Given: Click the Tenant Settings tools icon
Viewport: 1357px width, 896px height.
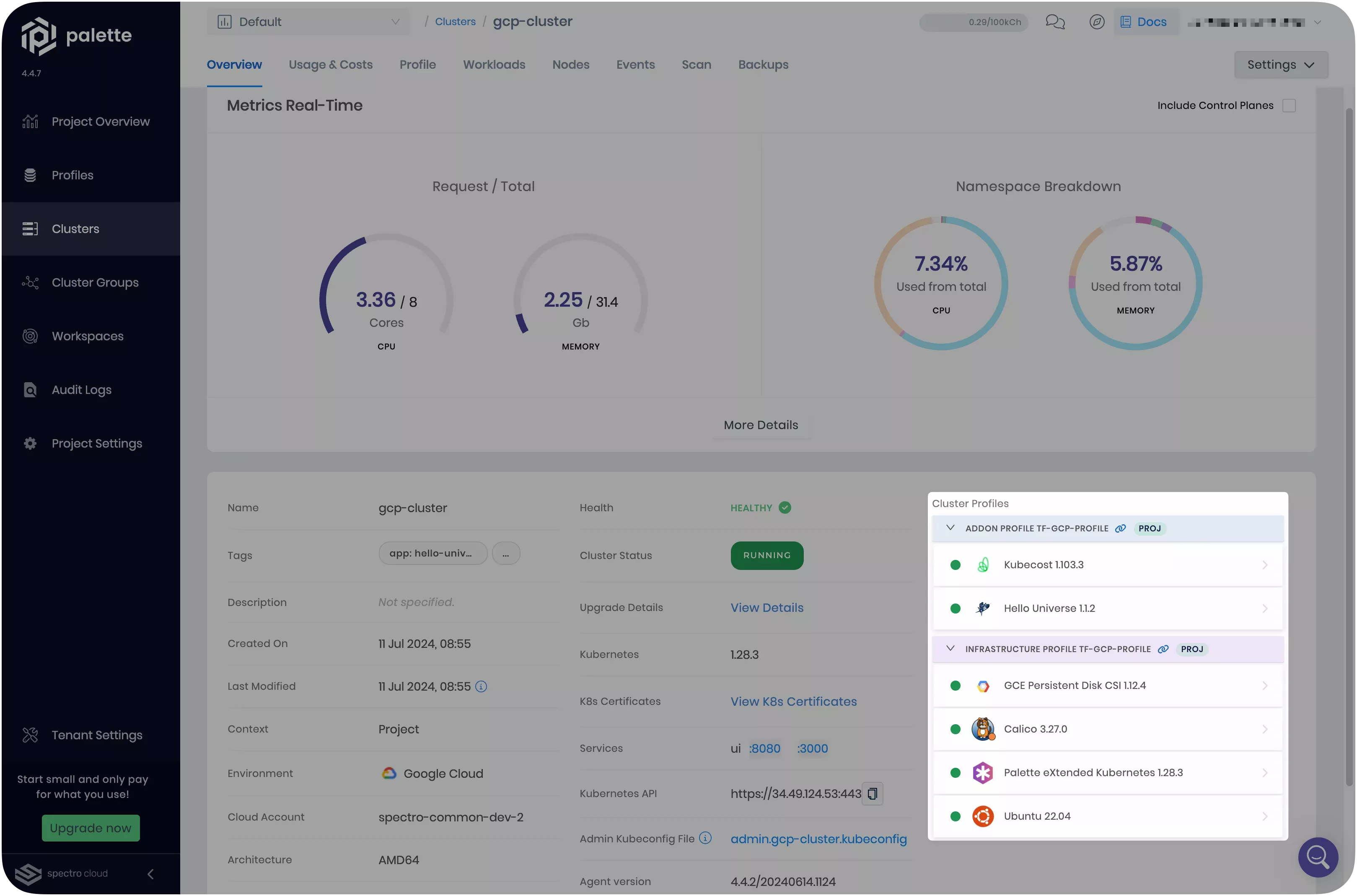Looking at the screenshot, I should (30, 735).
